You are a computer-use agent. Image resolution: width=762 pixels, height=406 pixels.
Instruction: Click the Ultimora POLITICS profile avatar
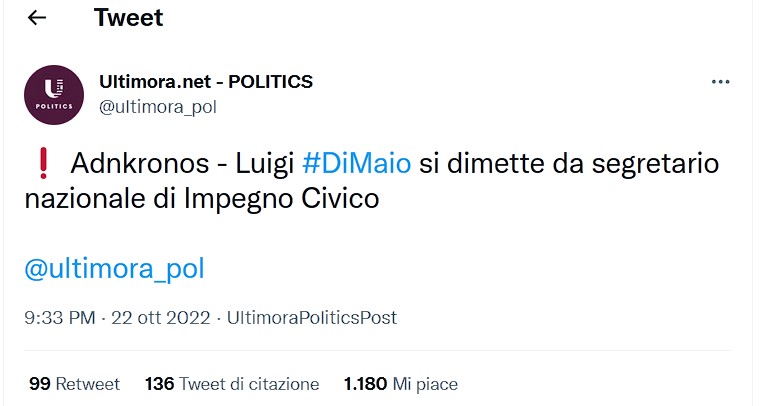coord(54,95)
